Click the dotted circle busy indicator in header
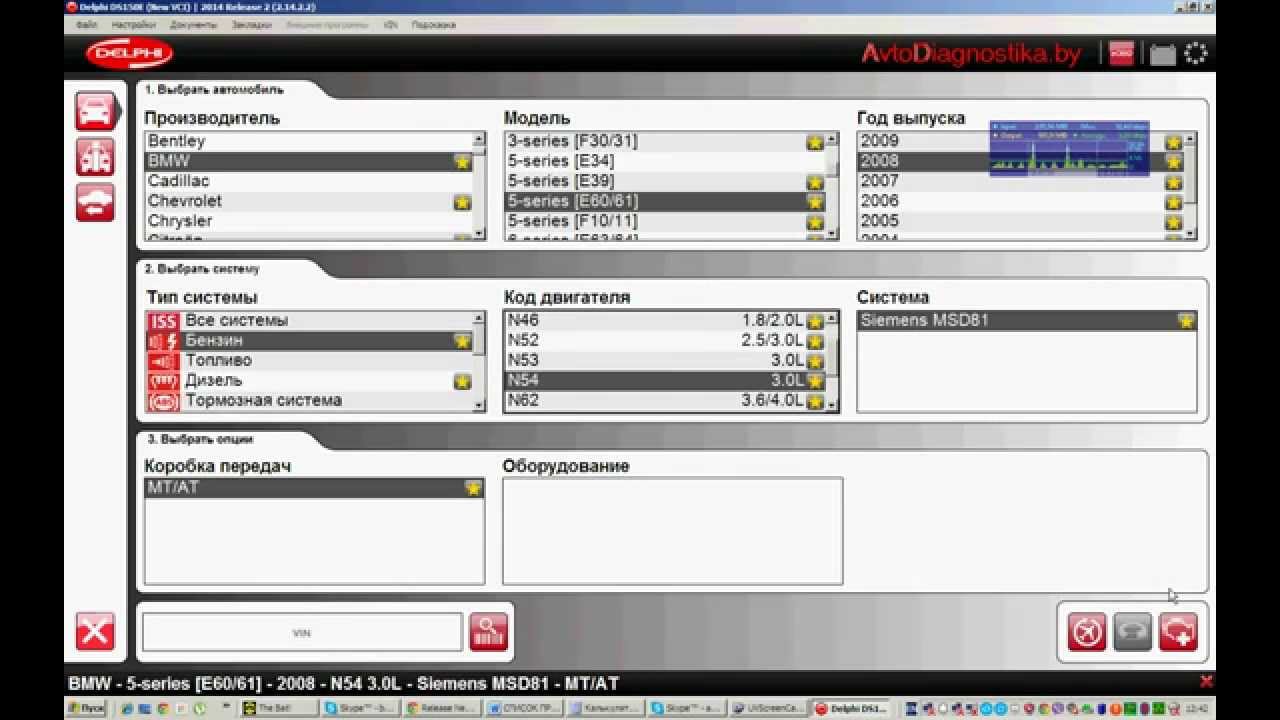Image resolution: width=1280 pixels, height=720 pixels. click(x=1196, y=54)
